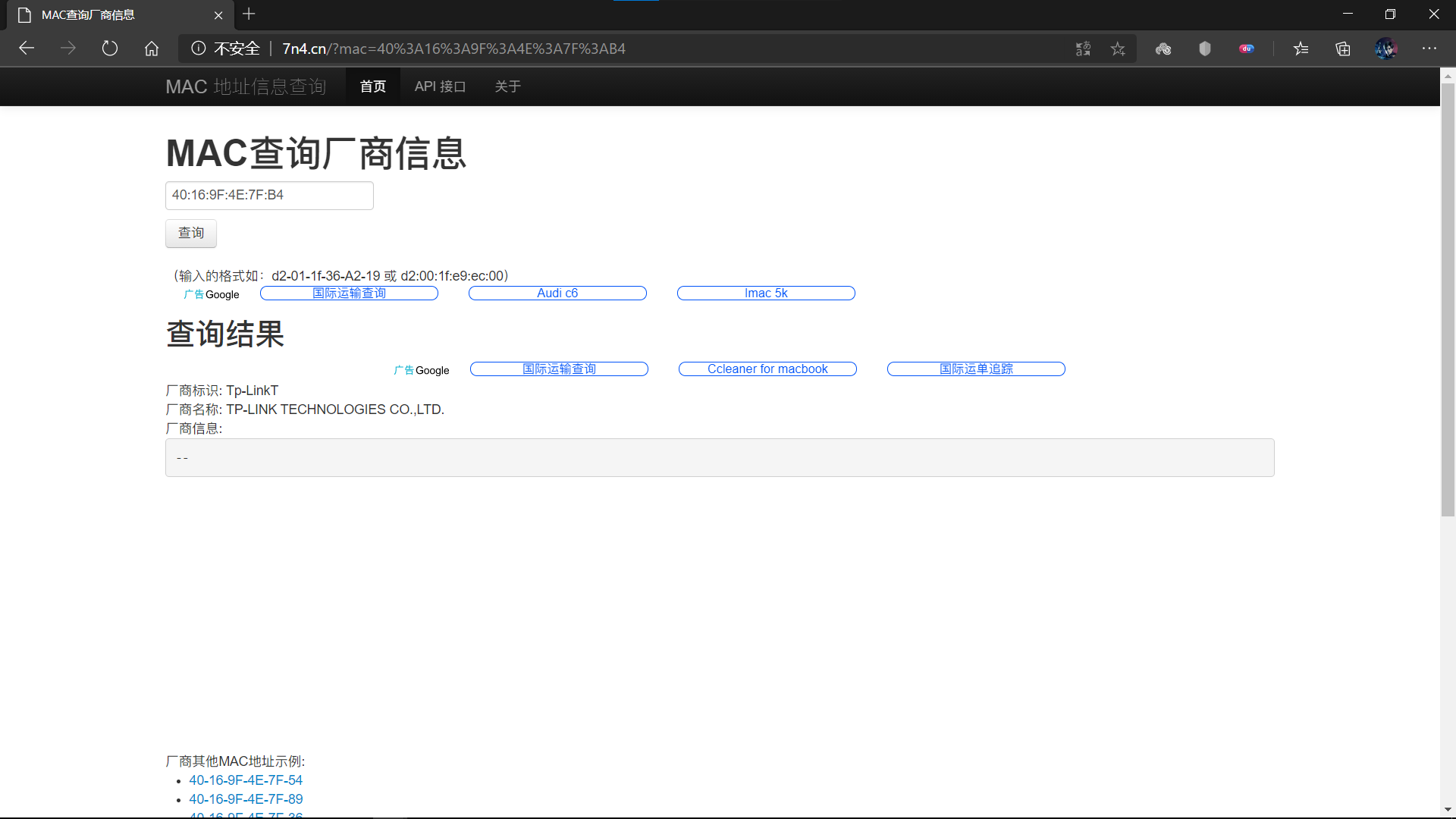This screenshot has height=819, width=1456.
Task: Open the user profile avatar
Action: click(x=1386, y=49)
